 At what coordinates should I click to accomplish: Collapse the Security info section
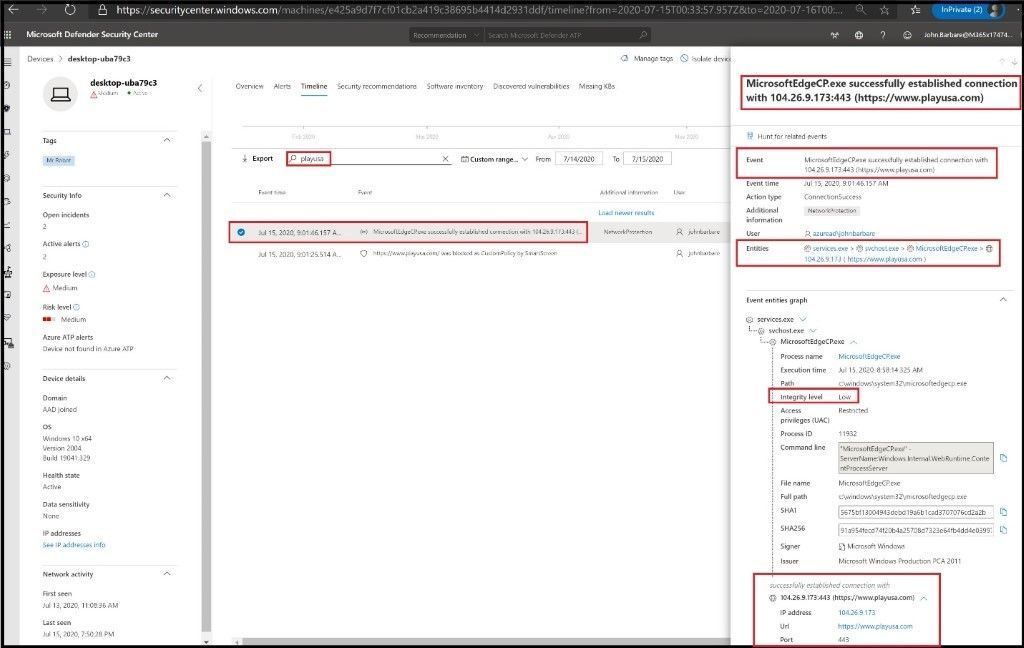point(167,195)
